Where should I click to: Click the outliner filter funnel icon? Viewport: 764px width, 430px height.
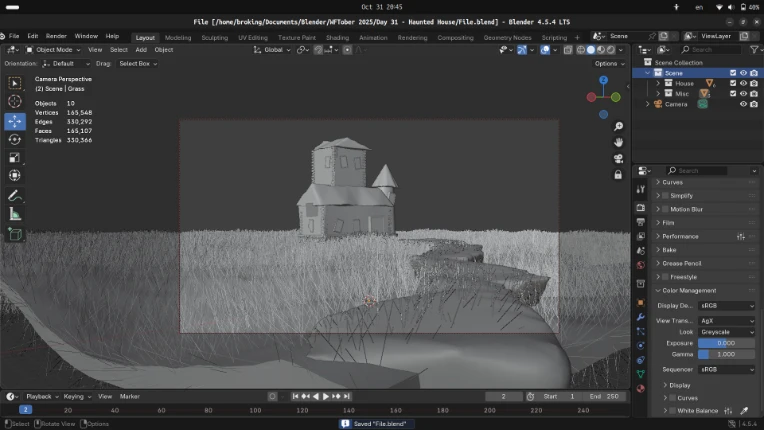coord(754,50)
